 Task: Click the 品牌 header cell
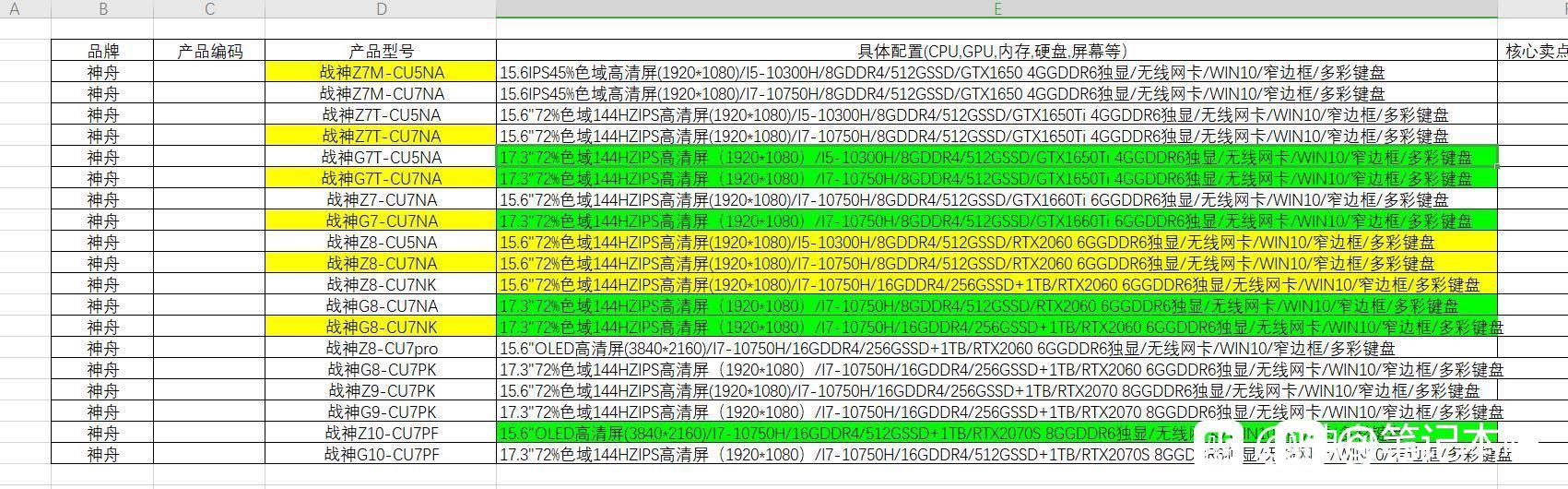point(102,51)
